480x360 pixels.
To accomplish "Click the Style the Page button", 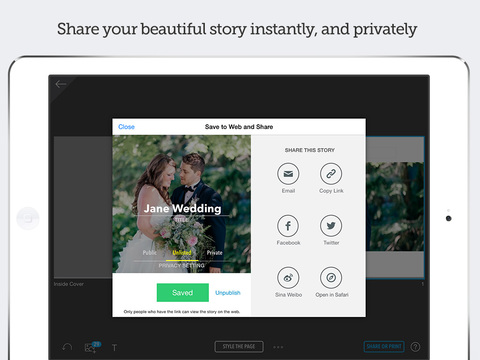I will 239,347.
